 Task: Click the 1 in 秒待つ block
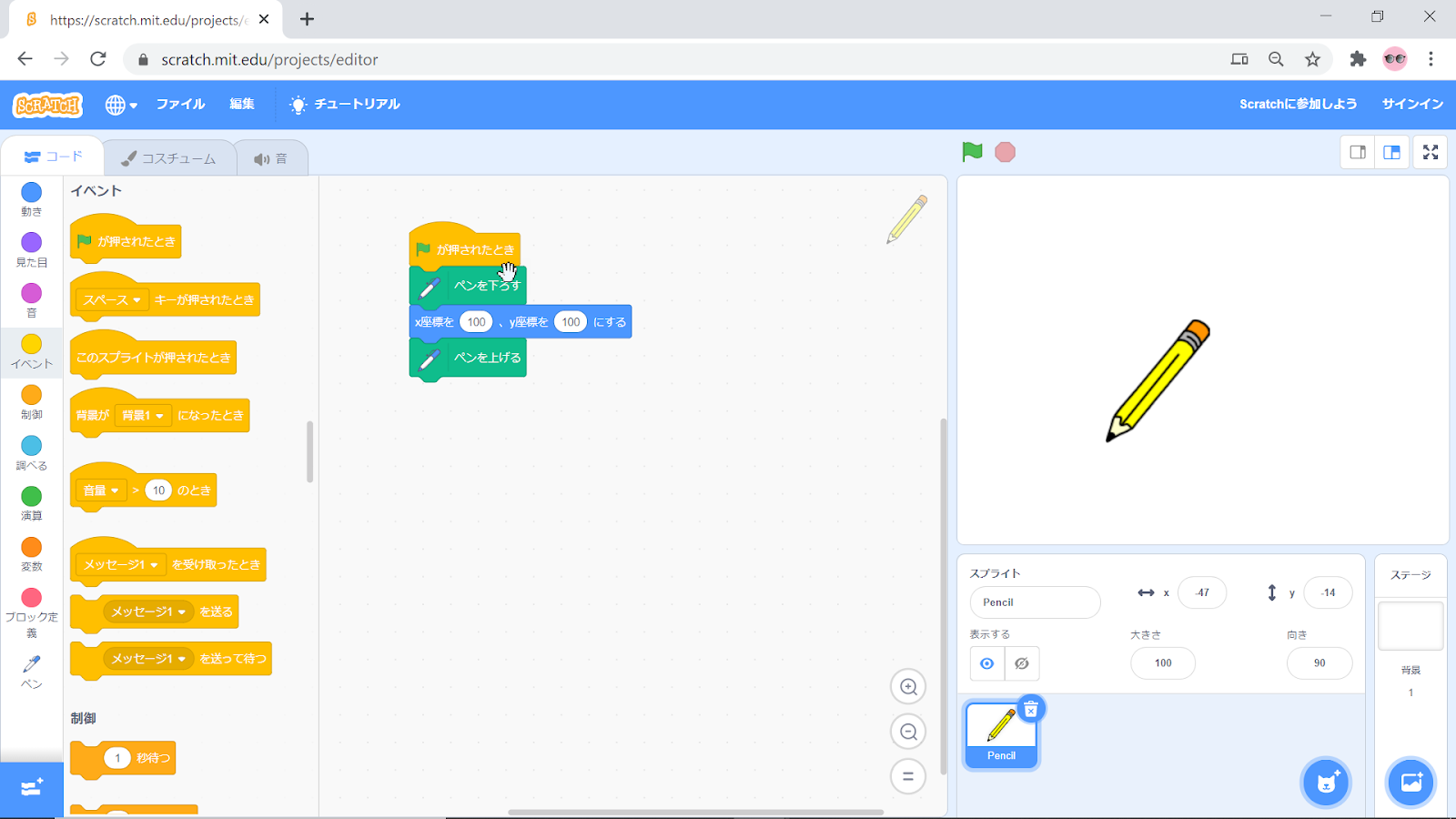pos(117,758)
